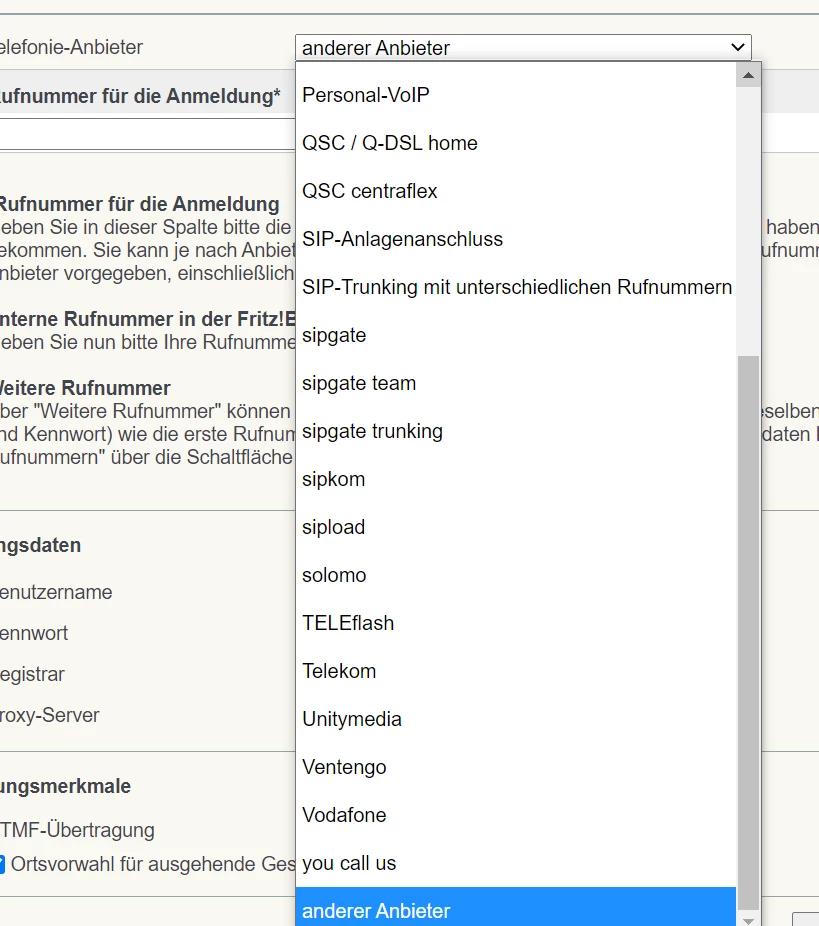This screenshot has height=926, width=819.
Task: Select Telekom as telephony provider
Action: click(516, 671)
